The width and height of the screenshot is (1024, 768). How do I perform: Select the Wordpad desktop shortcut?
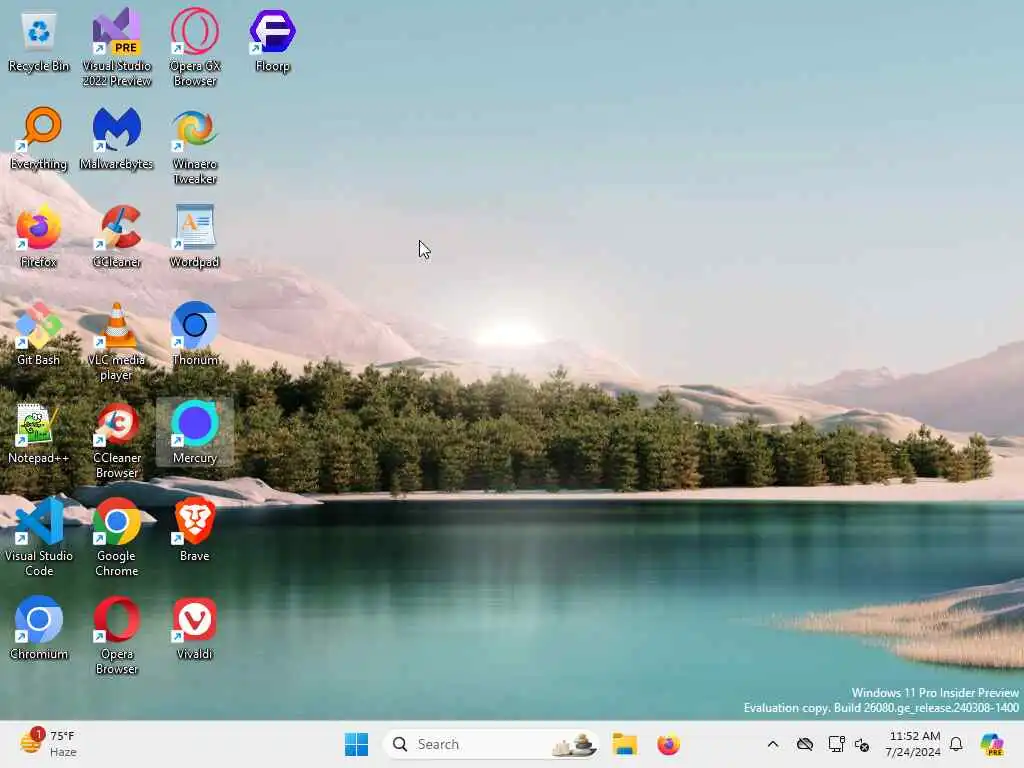click(195, 237)
